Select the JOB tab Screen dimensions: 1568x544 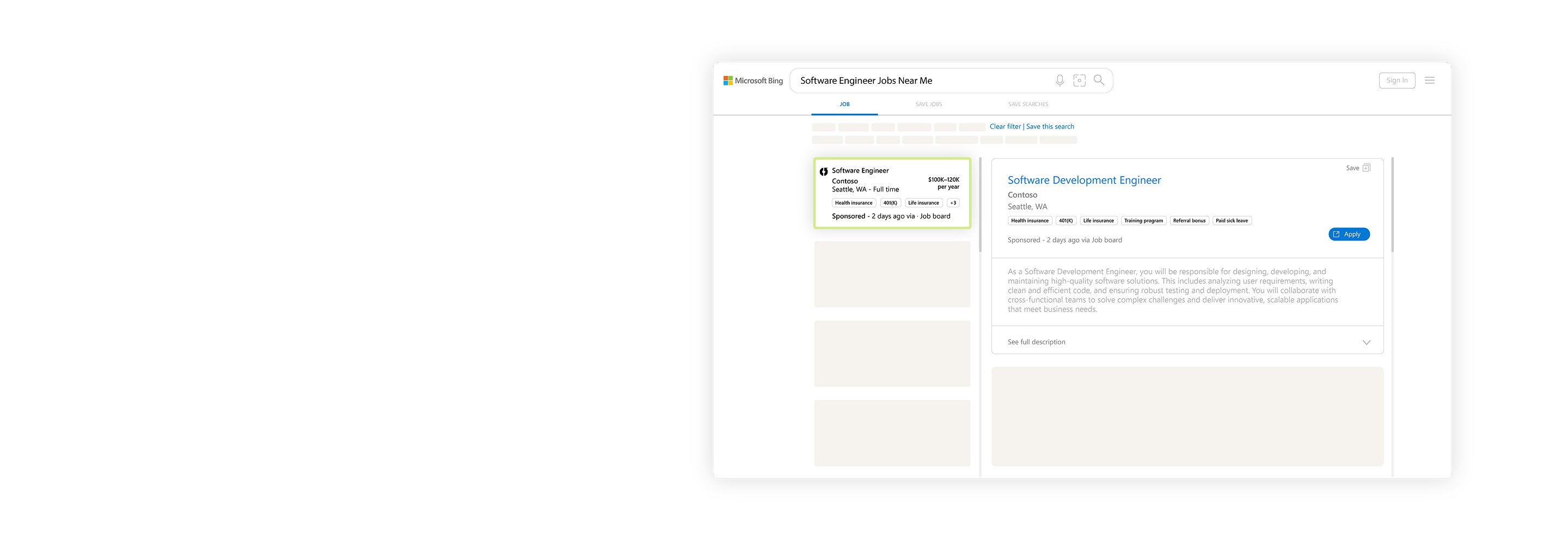[844, 104]
